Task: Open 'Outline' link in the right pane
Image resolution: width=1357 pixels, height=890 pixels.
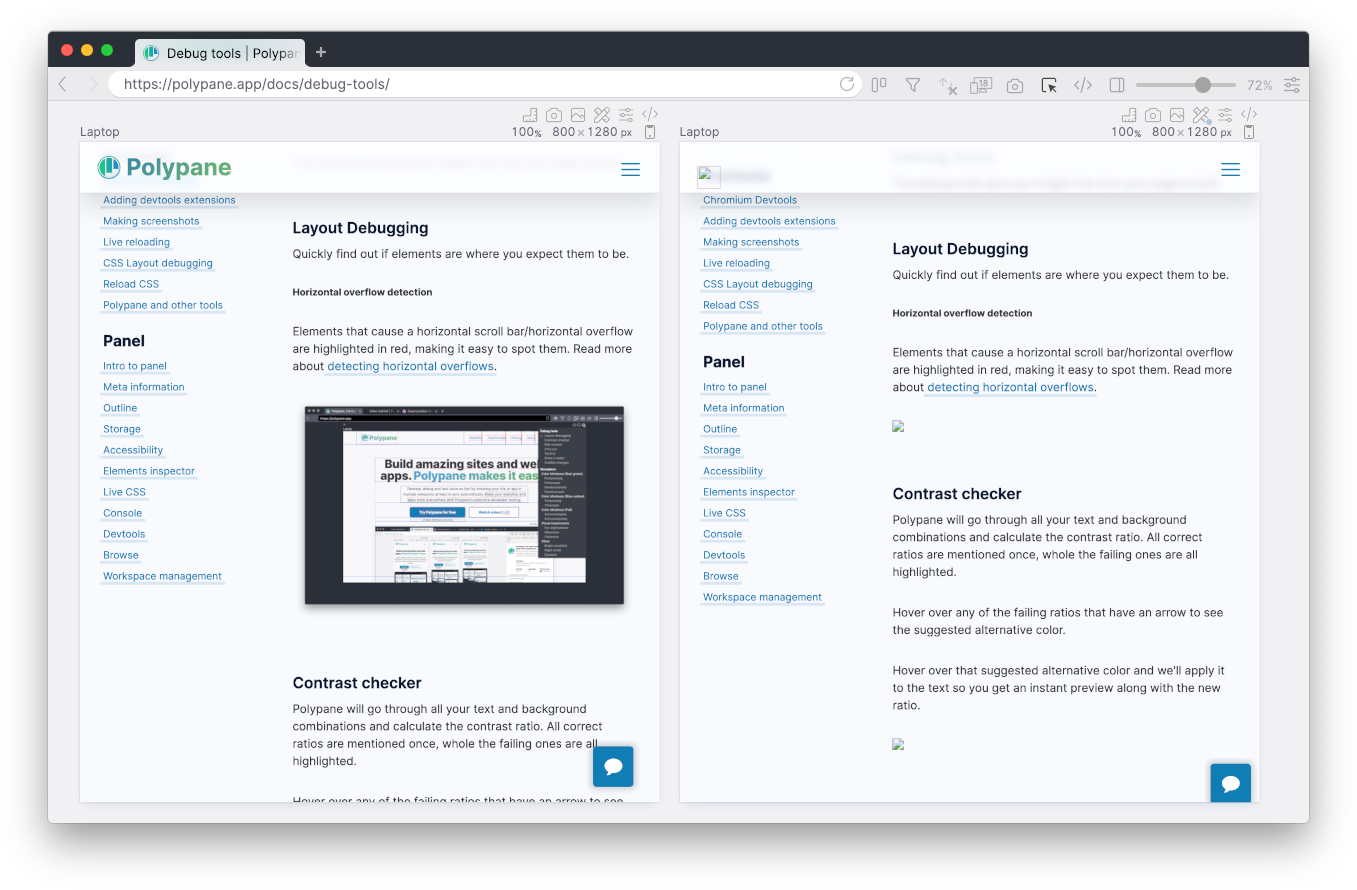Action: [720, 429]
